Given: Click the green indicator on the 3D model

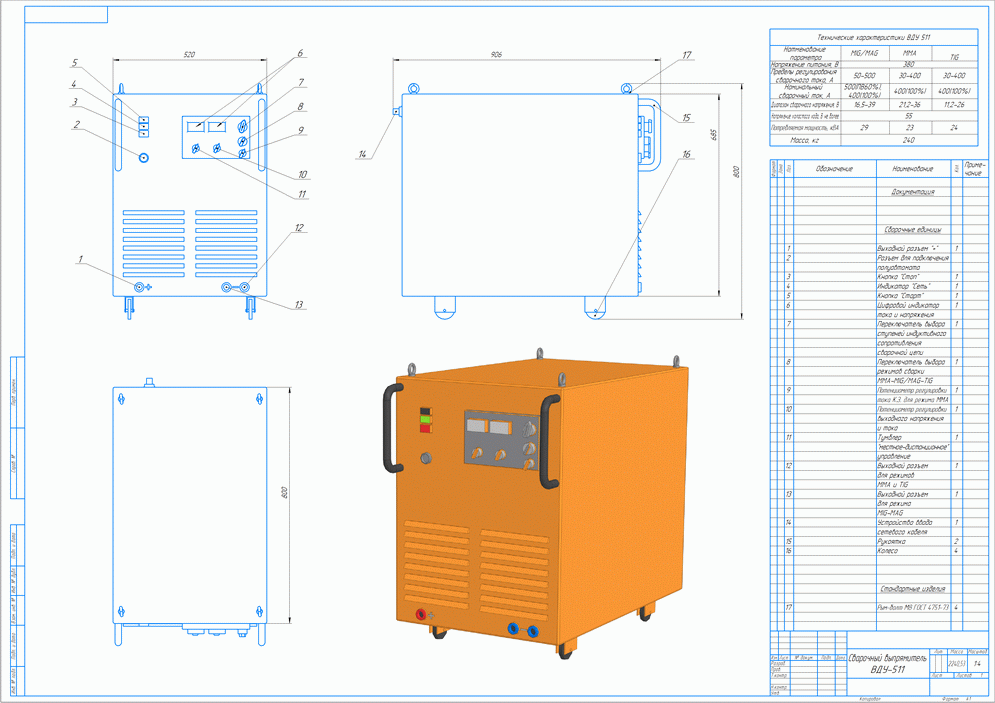Looking at the screenshot, I should [425, 419].
